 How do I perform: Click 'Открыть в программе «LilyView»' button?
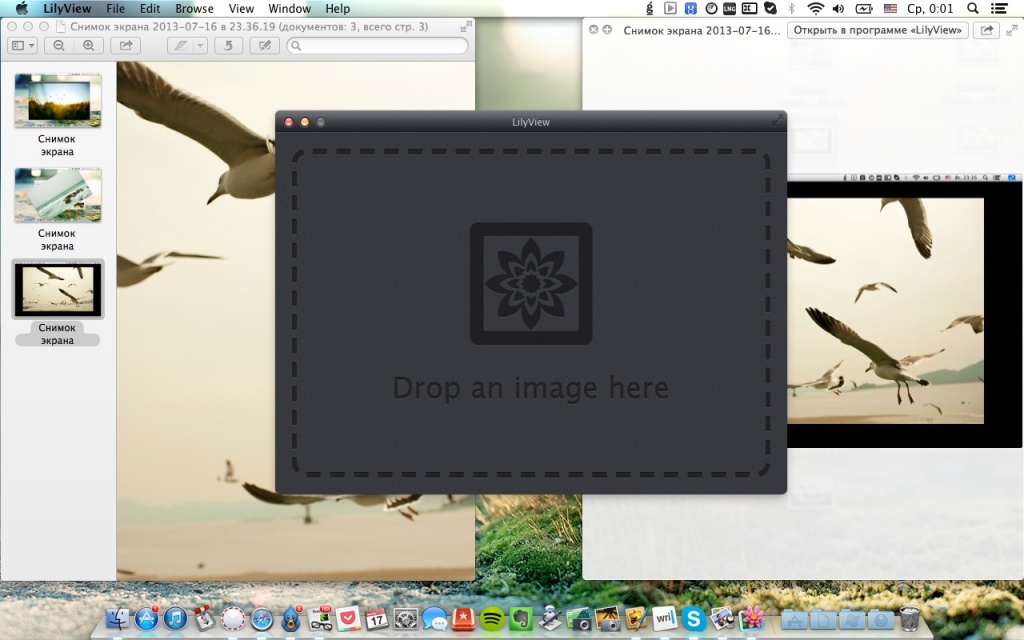tap(878, 30)
